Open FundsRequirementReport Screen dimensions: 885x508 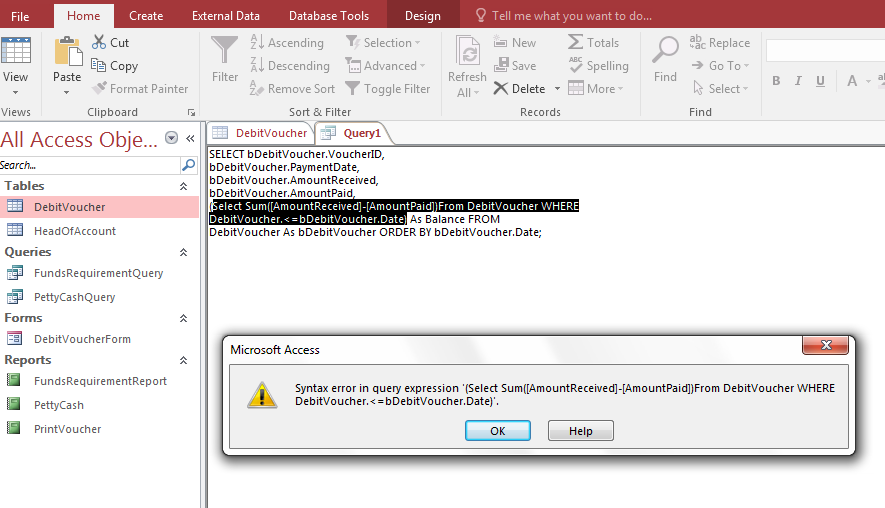click(99, 381)
